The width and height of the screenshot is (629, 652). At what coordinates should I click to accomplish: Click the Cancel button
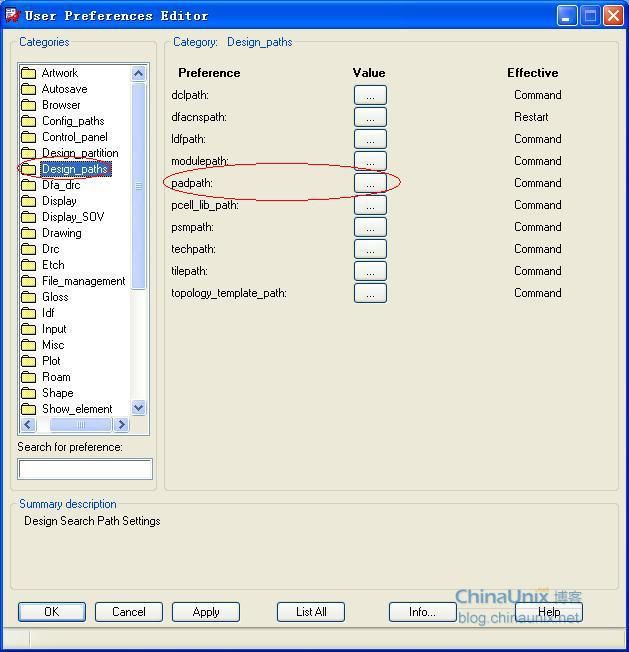(129, 612)
